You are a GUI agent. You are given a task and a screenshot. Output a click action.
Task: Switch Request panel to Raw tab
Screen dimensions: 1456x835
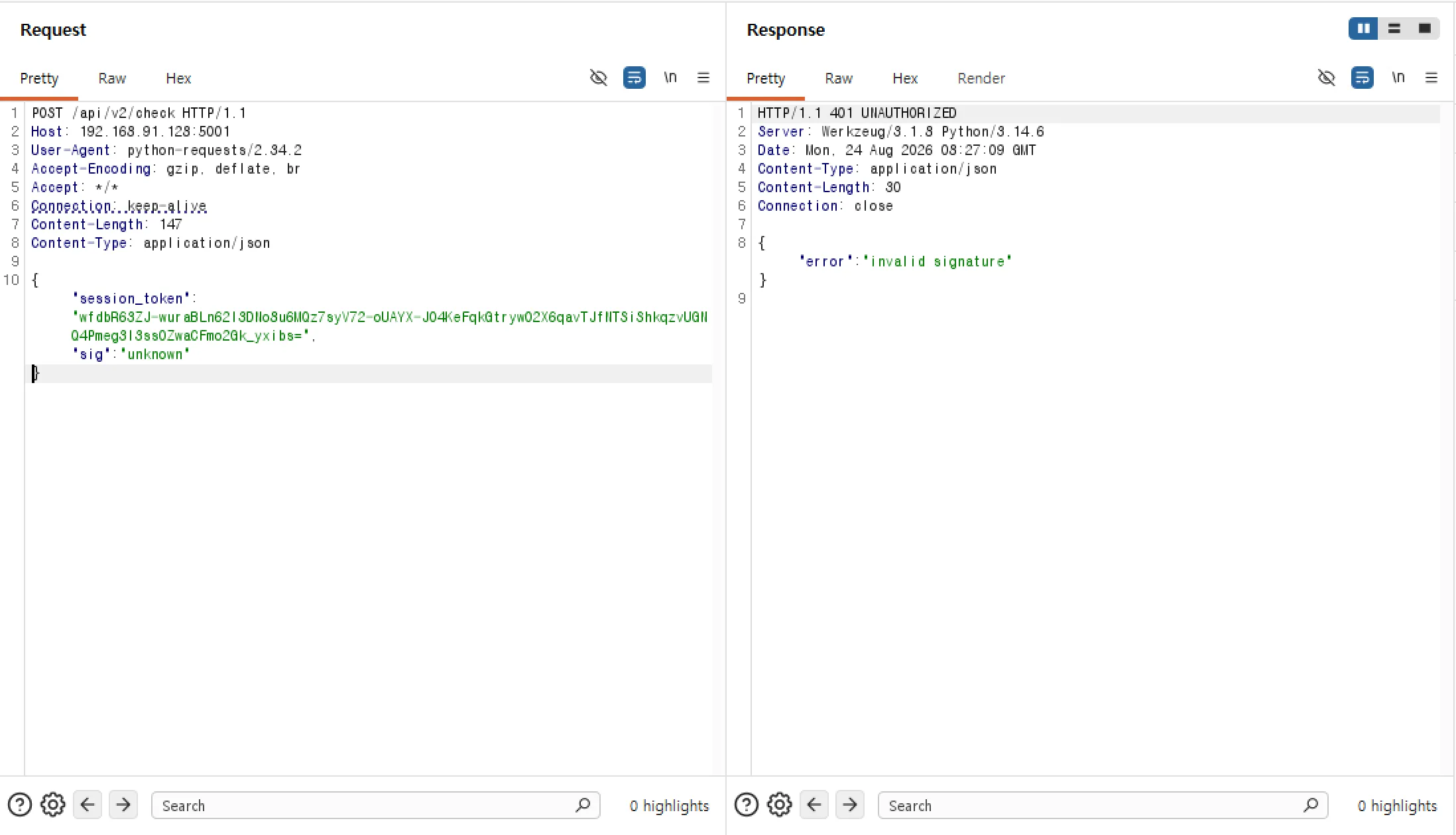tap(112, 78)
